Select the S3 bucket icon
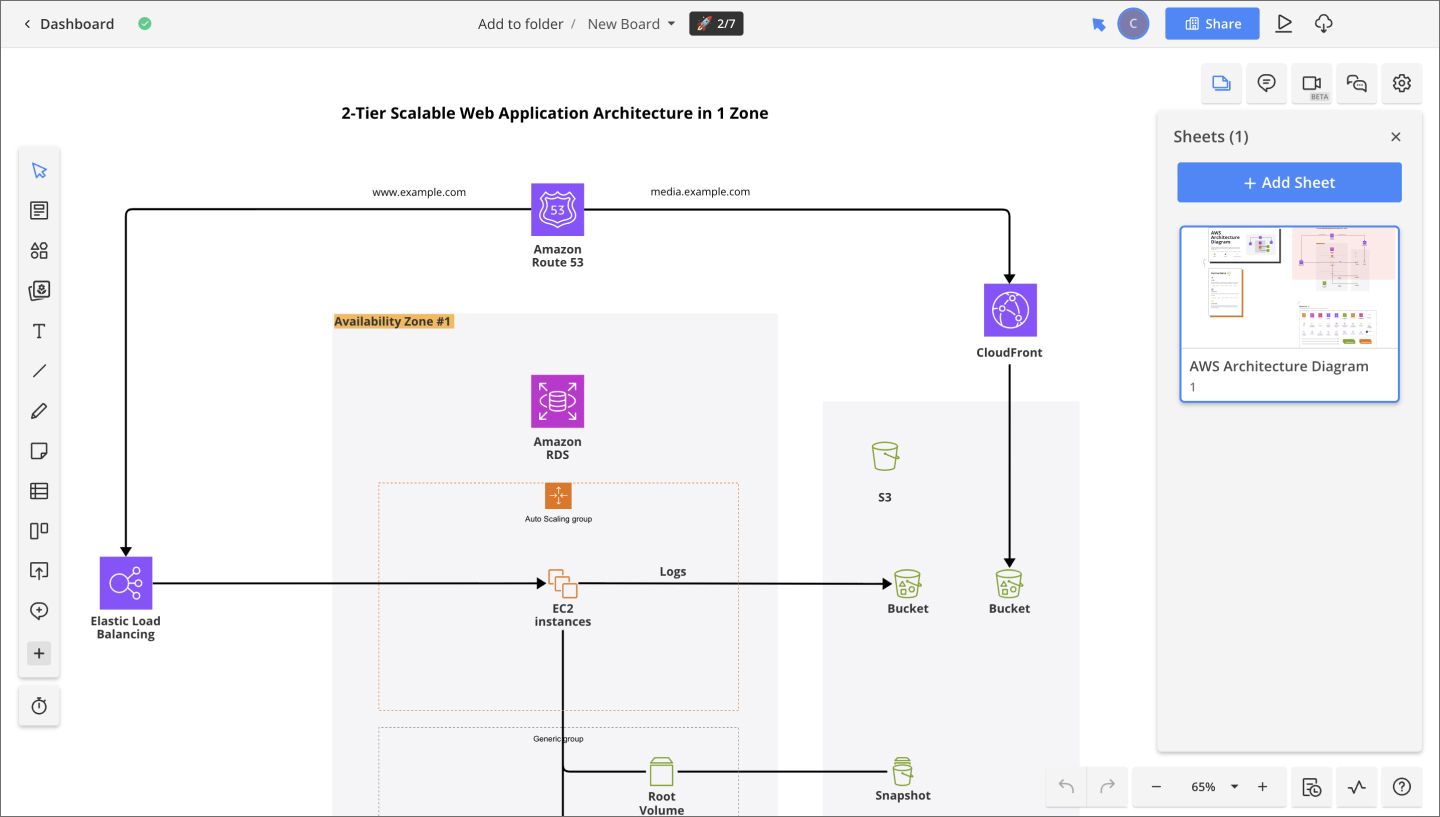Viewport: 1440px width, 817px height. point(885,457)
